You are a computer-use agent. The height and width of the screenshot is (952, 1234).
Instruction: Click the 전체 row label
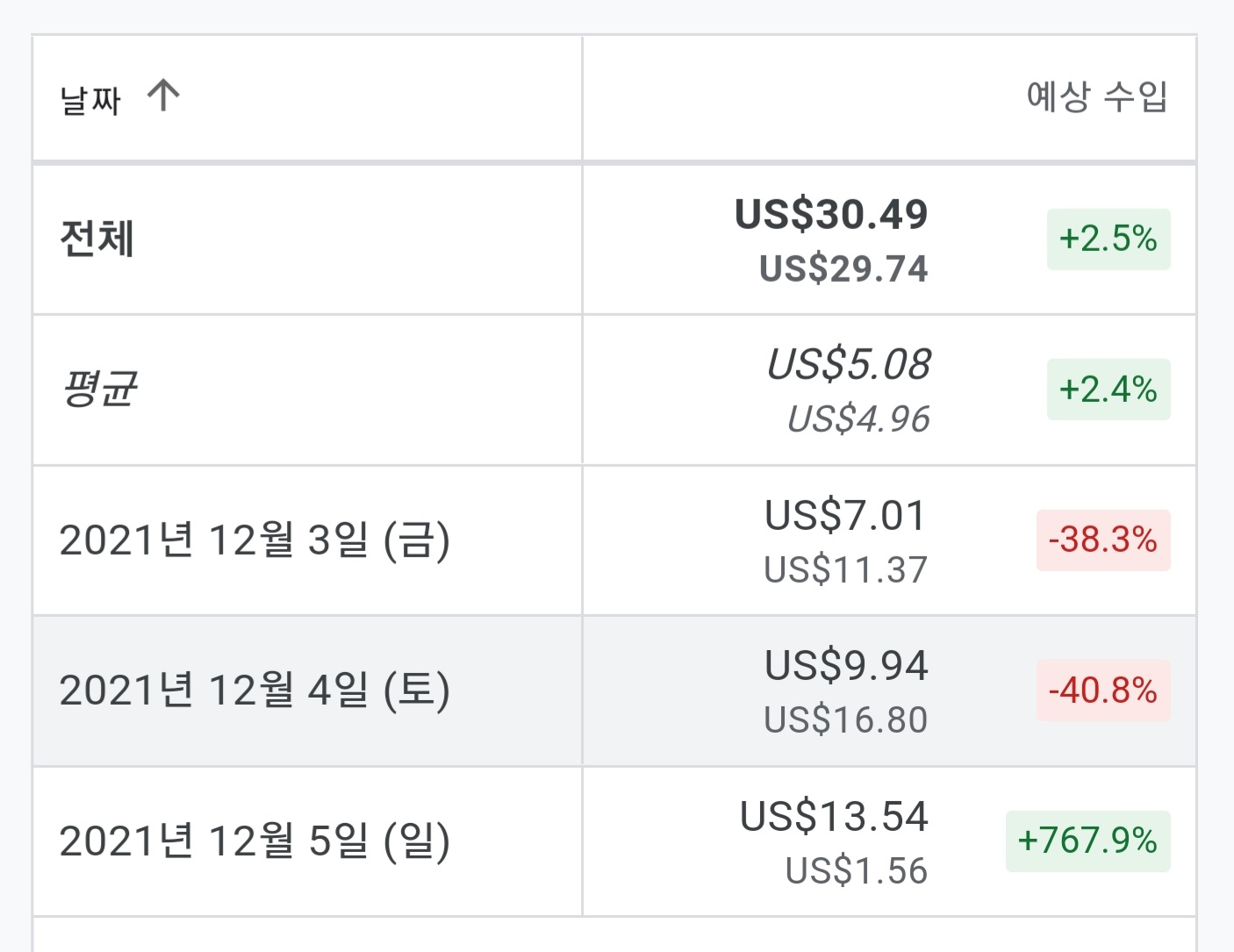[97, 239]
